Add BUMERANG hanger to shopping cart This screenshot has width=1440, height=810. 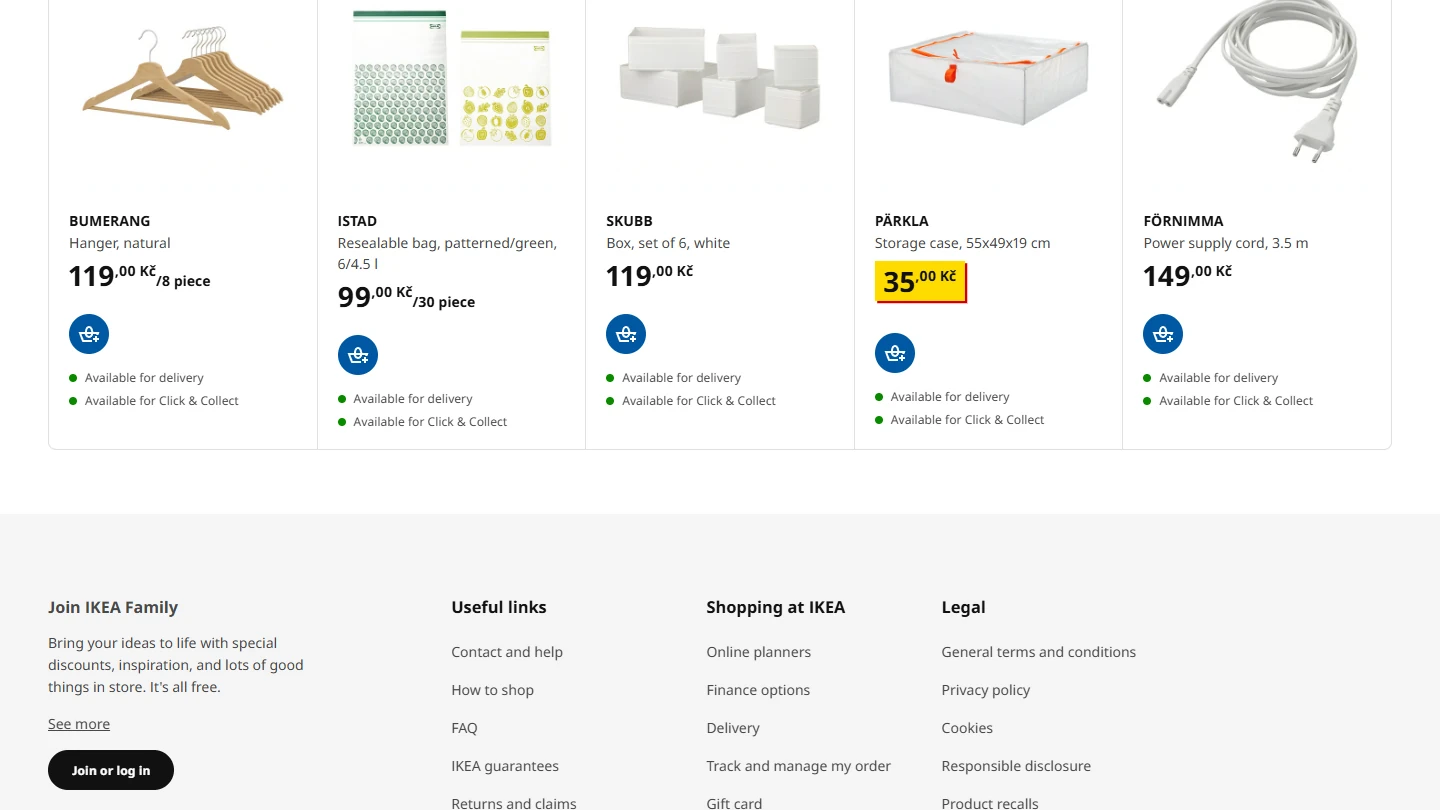pyautogui.click(x=89, y=334)
